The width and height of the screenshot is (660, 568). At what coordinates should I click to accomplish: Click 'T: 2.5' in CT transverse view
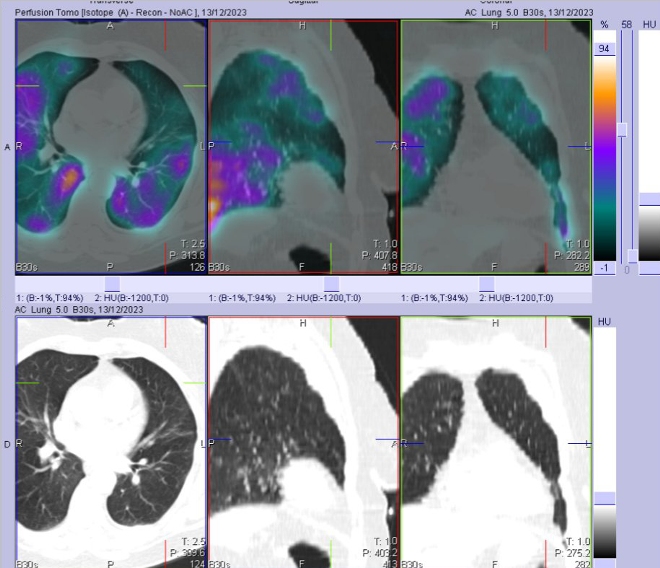pyautogui.click(x=193, y=541)
